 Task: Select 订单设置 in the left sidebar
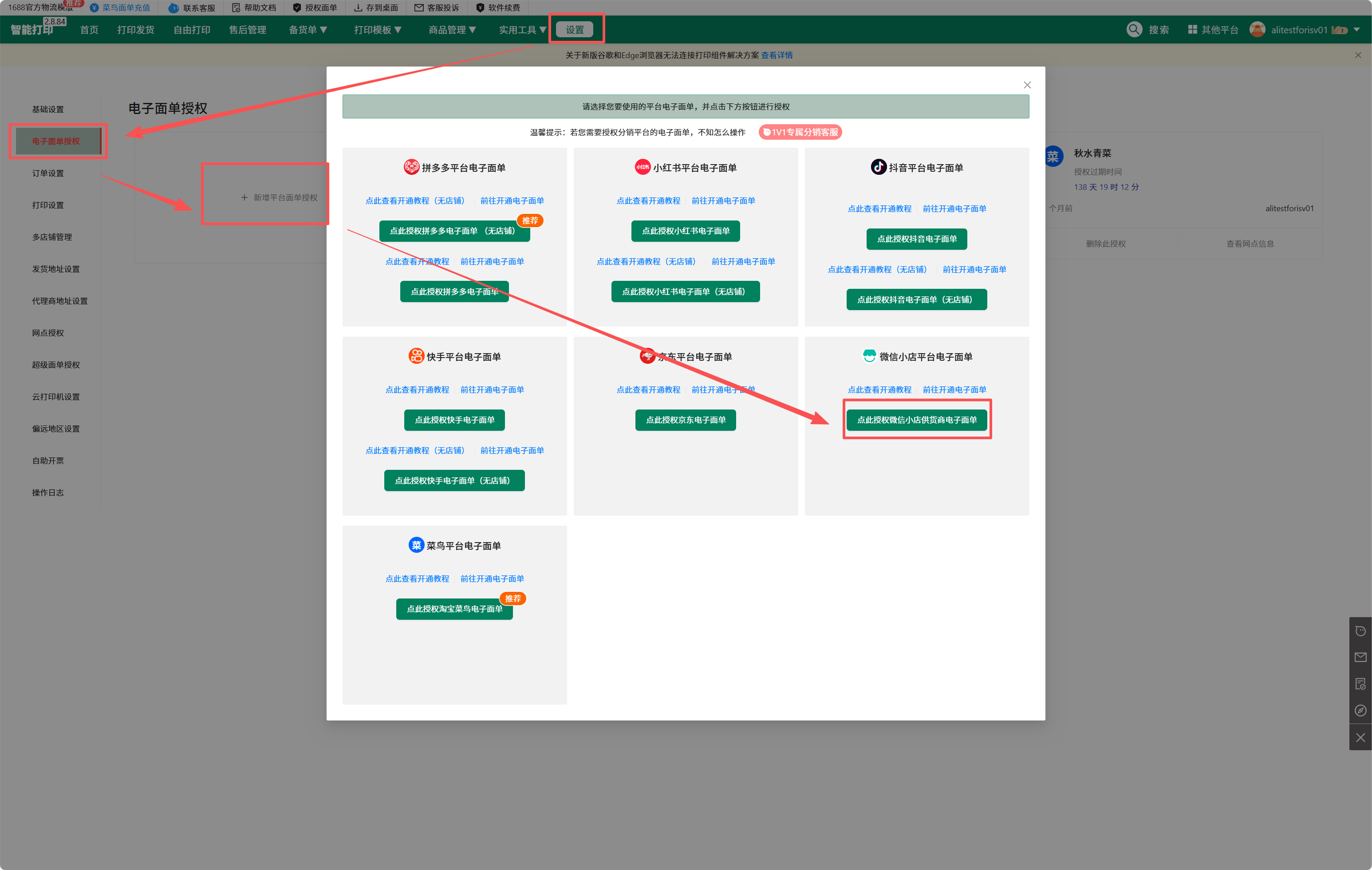click(x=48, y=173)
